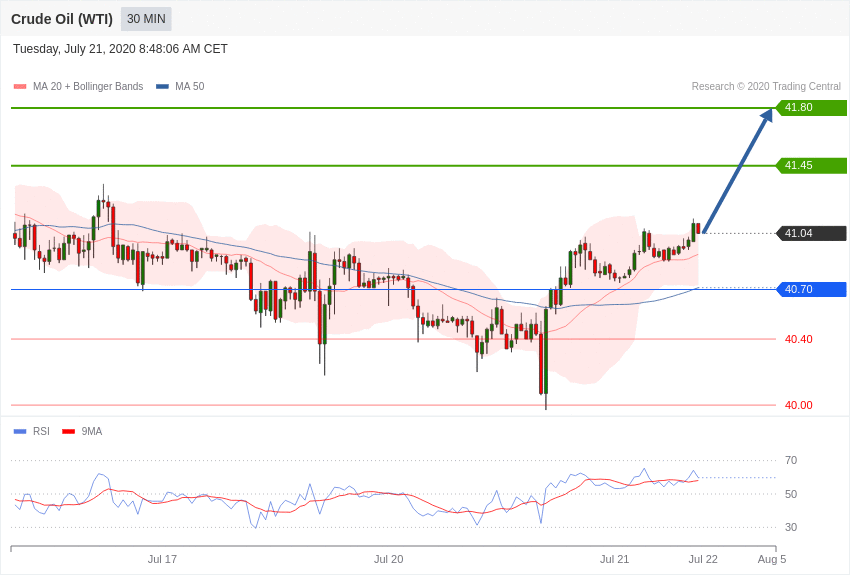Select the 41.80 green resistance price tag
Viewport: 850px width, 576px height.
(x=811, y=107)
